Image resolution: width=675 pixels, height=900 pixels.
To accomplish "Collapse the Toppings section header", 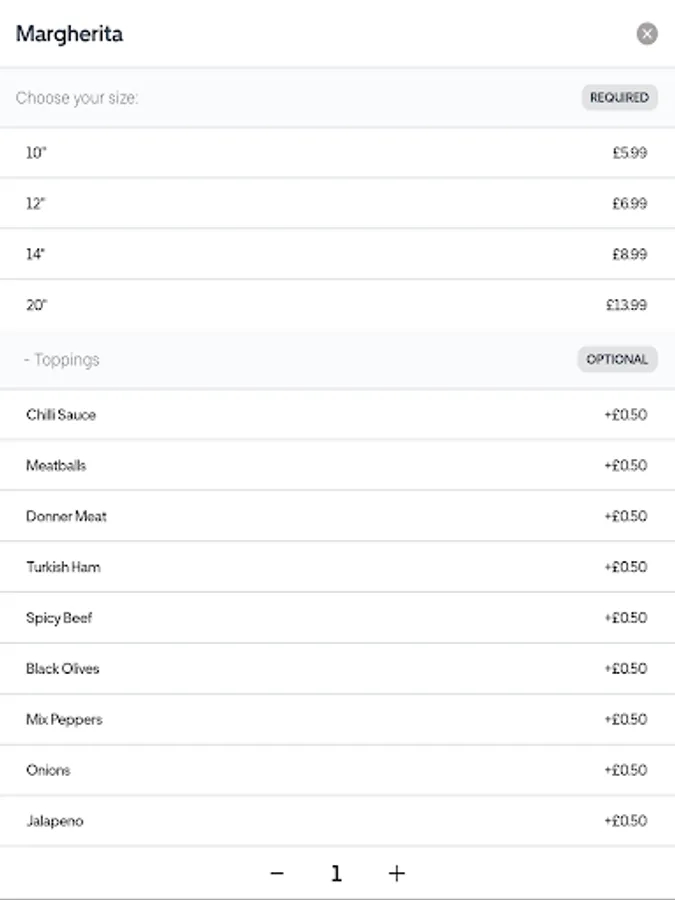I will (x=62, y=360).
